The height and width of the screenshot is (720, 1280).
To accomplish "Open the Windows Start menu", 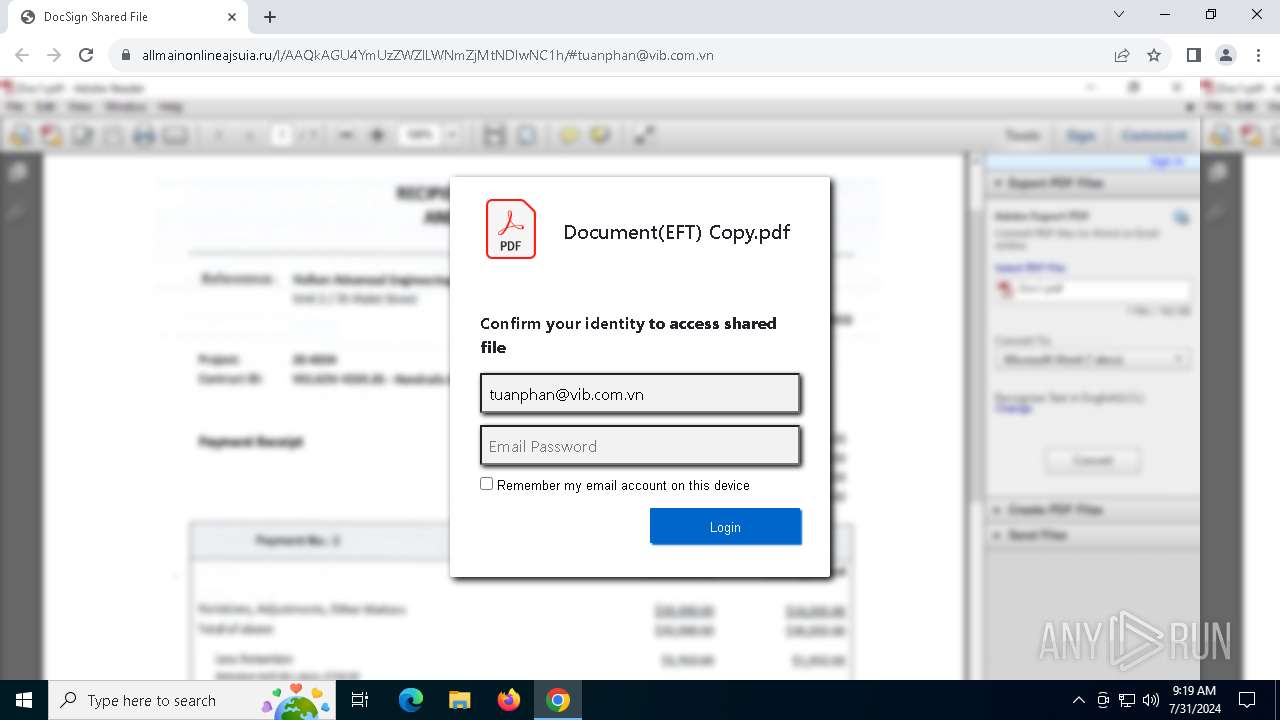I will coord(24,700).
